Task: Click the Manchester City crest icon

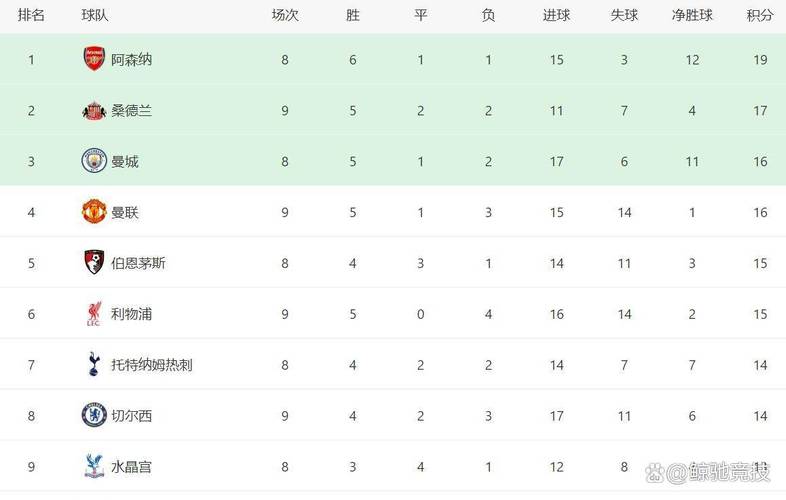Action: (94, 161)
